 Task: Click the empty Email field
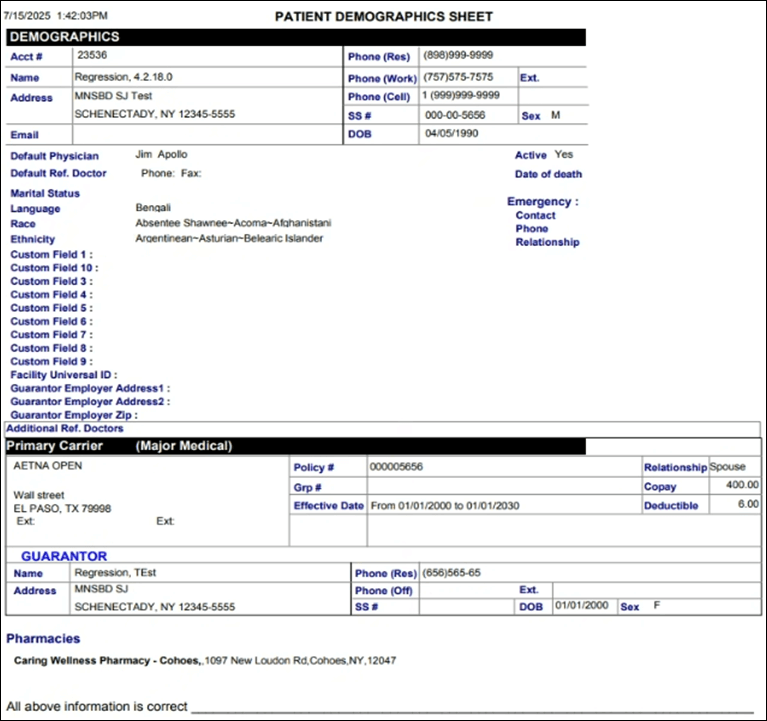(x=205, y=134)
